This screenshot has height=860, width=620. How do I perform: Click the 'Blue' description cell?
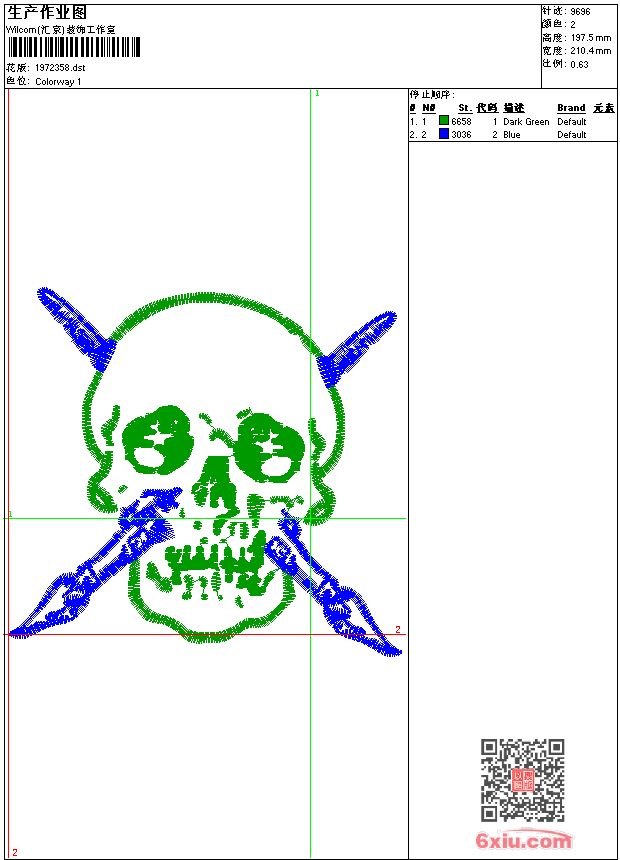click(511, 135)
